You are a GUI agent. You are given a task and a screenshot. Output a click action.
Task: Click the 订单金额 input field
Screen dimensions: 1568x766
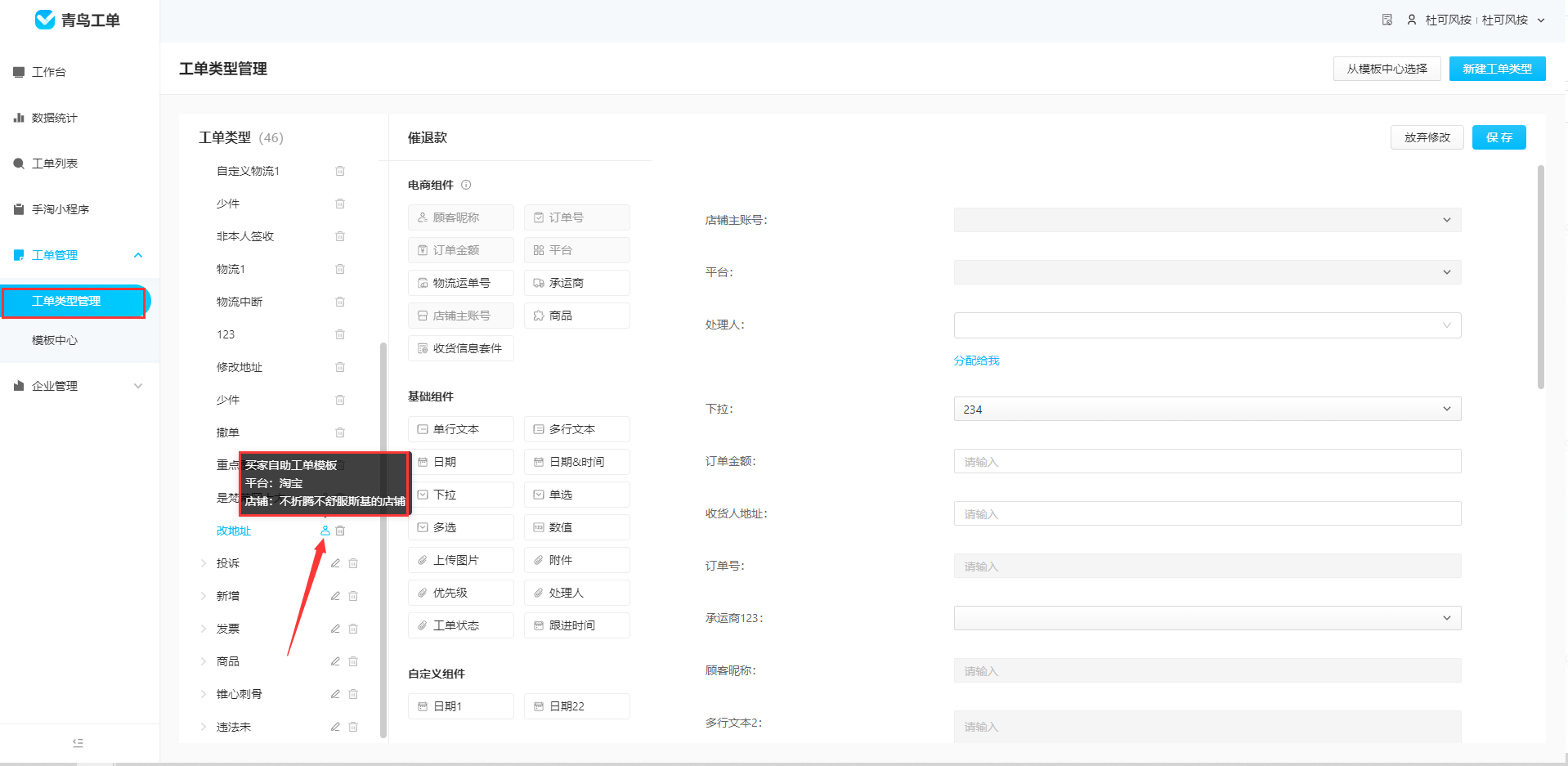(x=1207, y=461)
